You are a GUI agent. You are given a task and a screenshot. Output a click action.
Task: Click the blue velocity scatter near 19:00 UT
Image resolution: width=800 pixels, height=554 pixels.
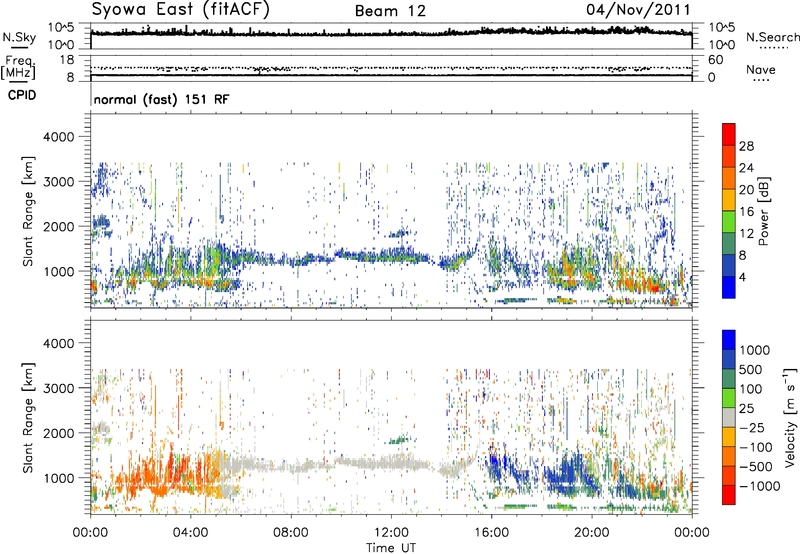(x=569, y=472)
